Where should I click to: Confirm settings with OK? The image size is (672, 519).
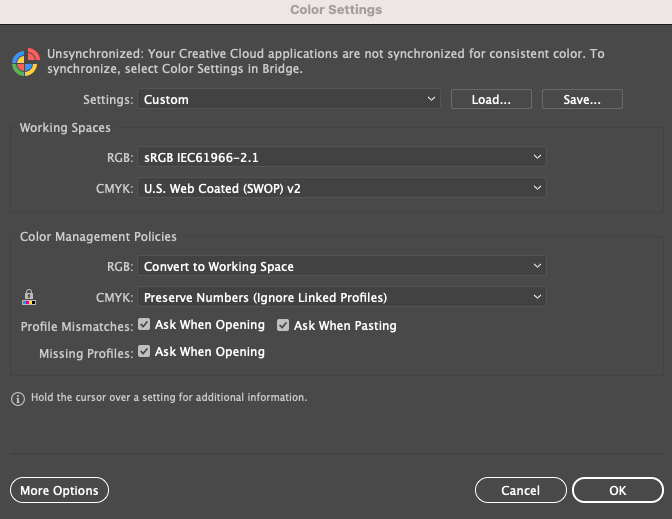click(x=618, y=490)
